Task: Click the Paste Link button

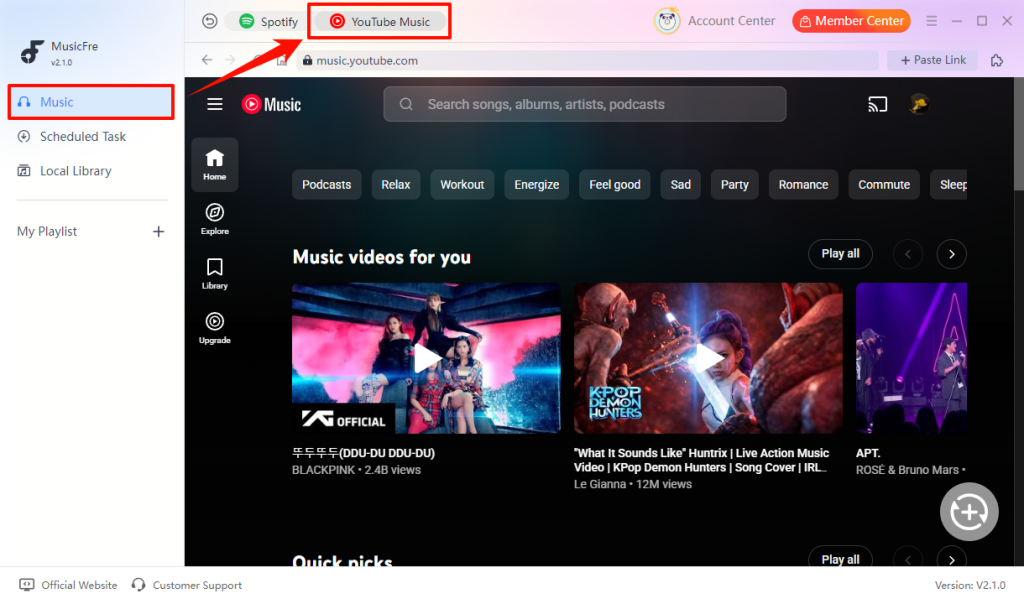Action: (x=932, y=60)
